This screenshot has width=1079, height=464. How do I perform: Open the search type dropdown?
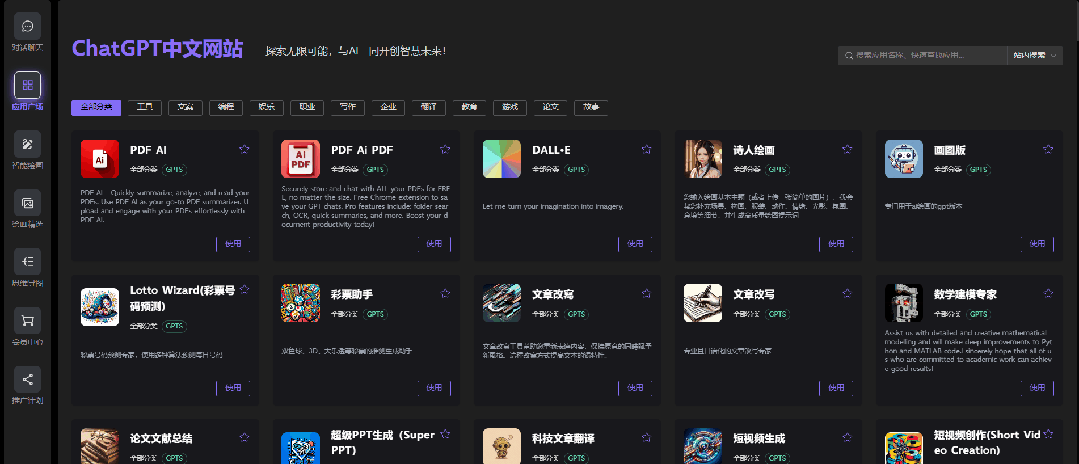pos(1034,56)
